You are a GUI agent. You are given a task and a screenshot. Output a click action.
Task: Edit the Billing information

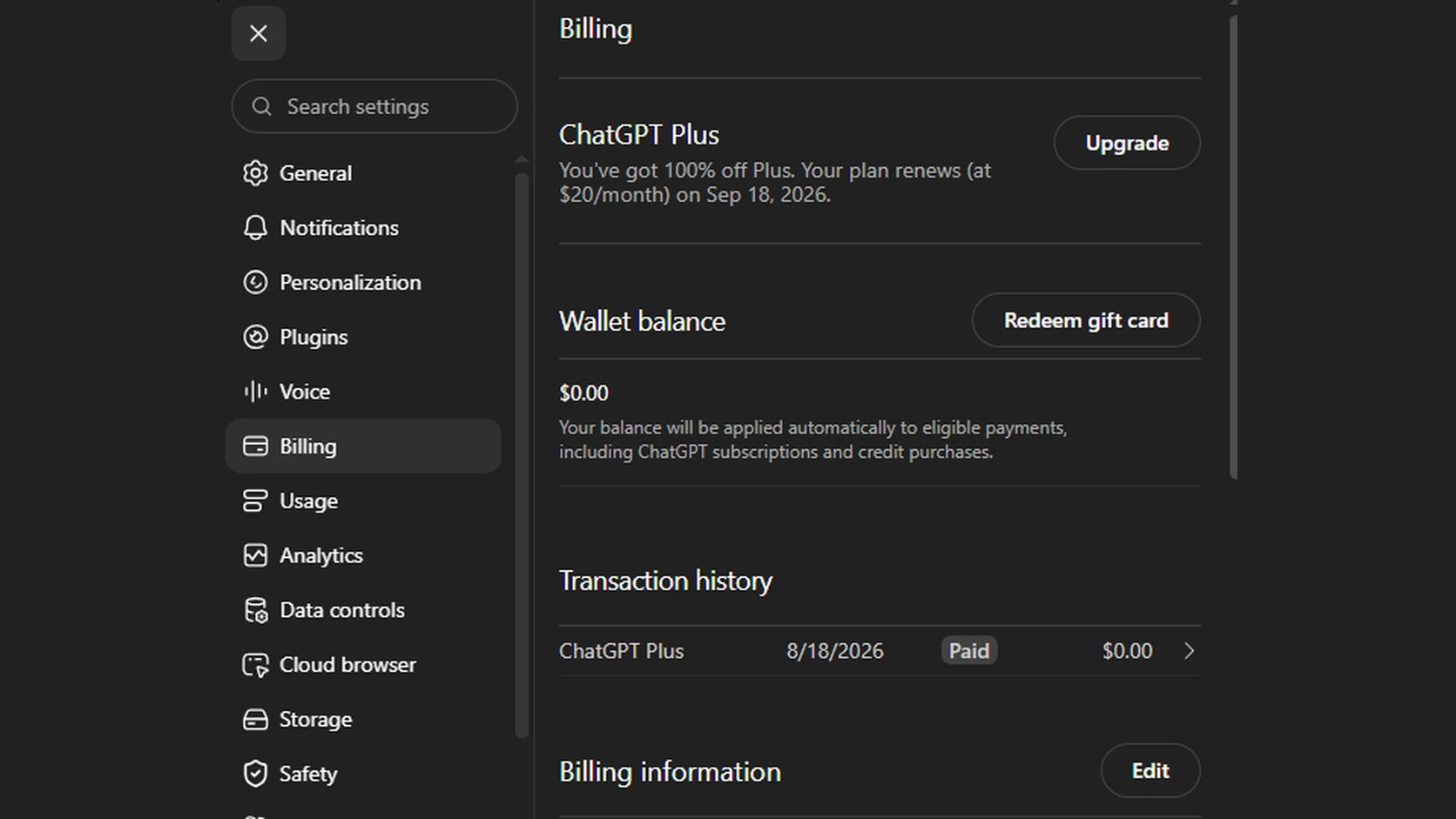pyautogui.click(x=1150, y=770)
